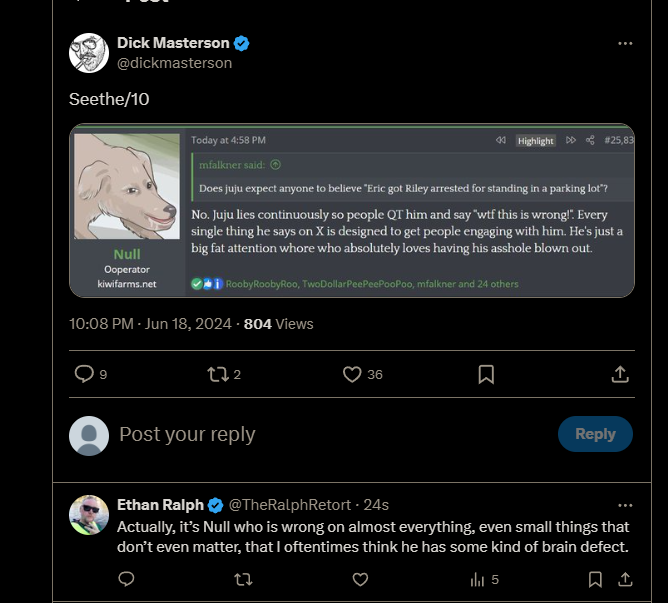Repost Dick Masterson's post
668x603 pixels.
pyautogui.click(x=216, y=374)
